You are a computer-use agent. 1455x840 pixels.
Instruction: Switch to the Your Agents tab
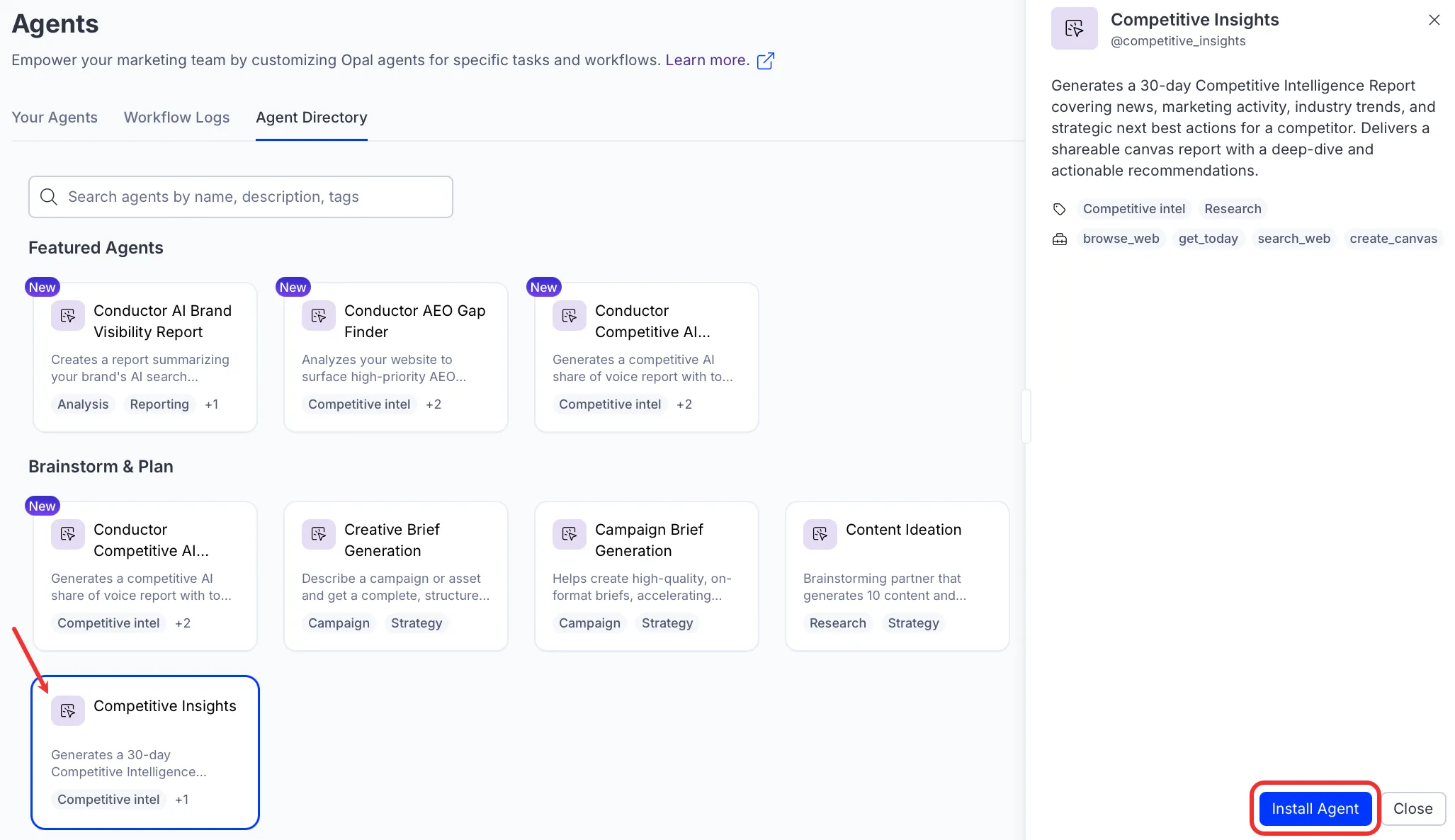[55, 118]
